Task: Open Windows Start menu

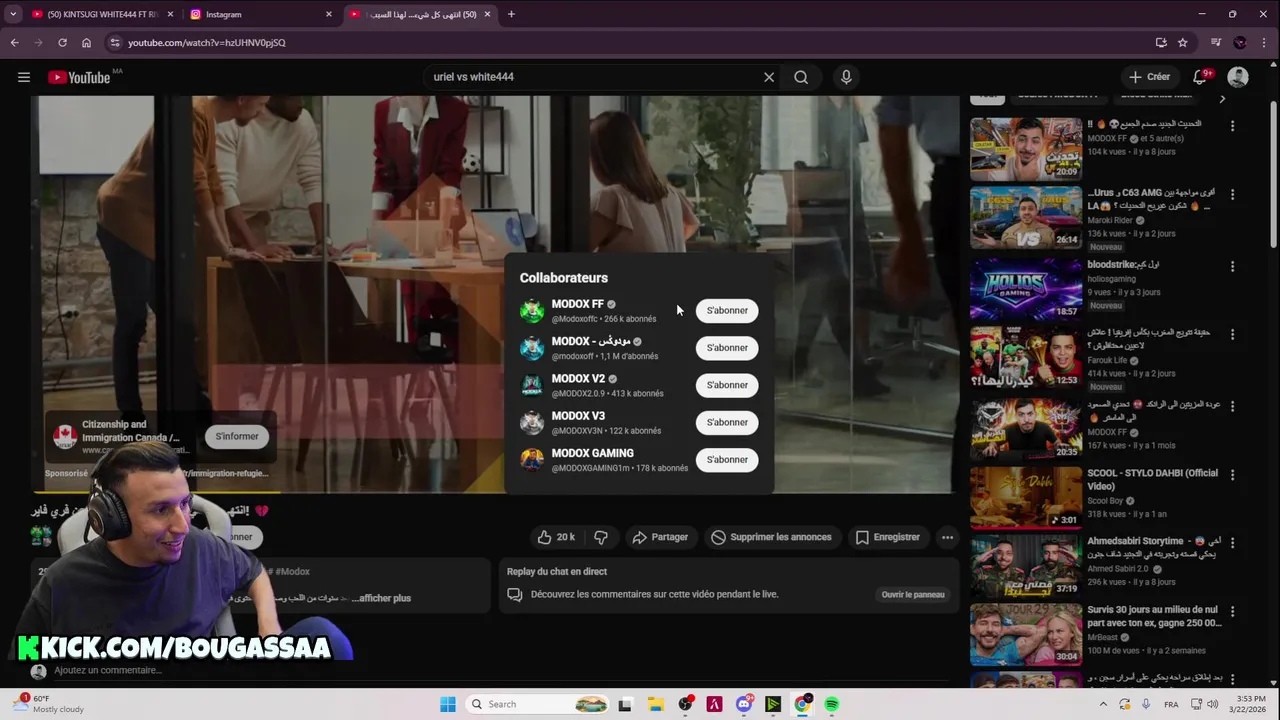Action: click(x=448, y=704)
